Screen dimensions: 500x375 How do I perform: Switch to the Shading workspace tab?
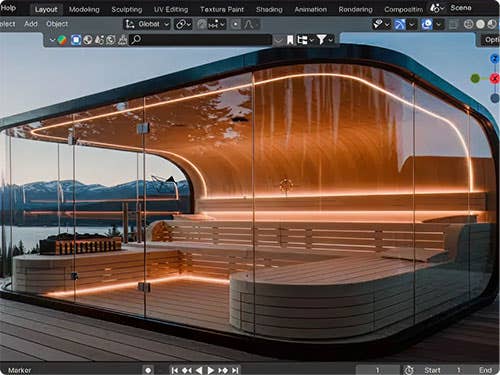(269, 10)
